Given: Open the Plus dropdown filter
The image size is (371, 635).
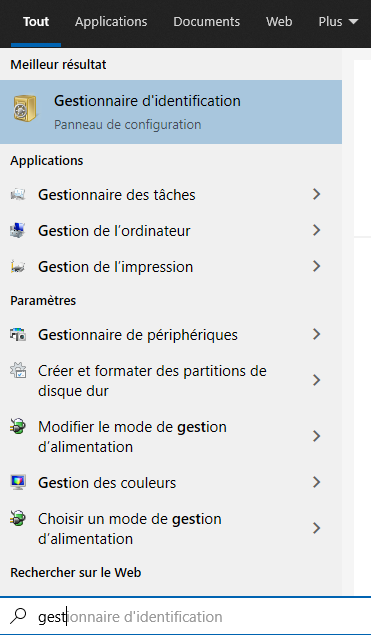Looking at the screenshot, I should pos(338,21).
